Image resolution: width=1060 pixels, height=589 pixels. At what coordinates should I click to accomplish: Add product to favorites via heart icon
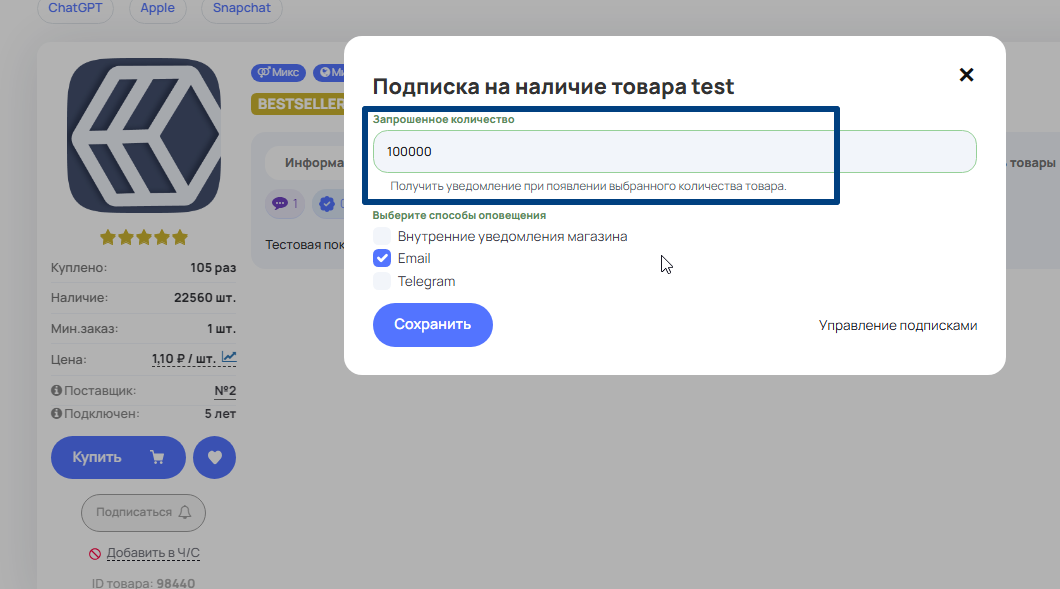(214, 457)
